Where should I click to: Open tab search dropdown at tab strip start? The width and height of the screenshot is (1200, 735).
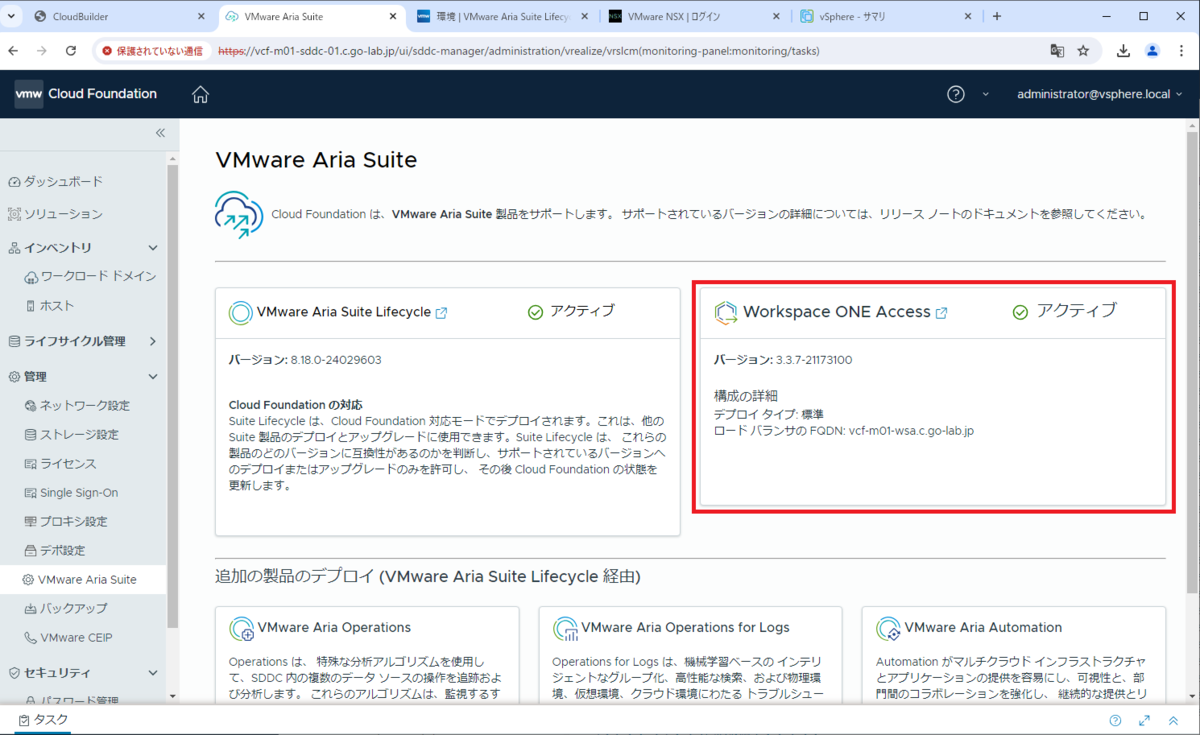coord(12,16)
